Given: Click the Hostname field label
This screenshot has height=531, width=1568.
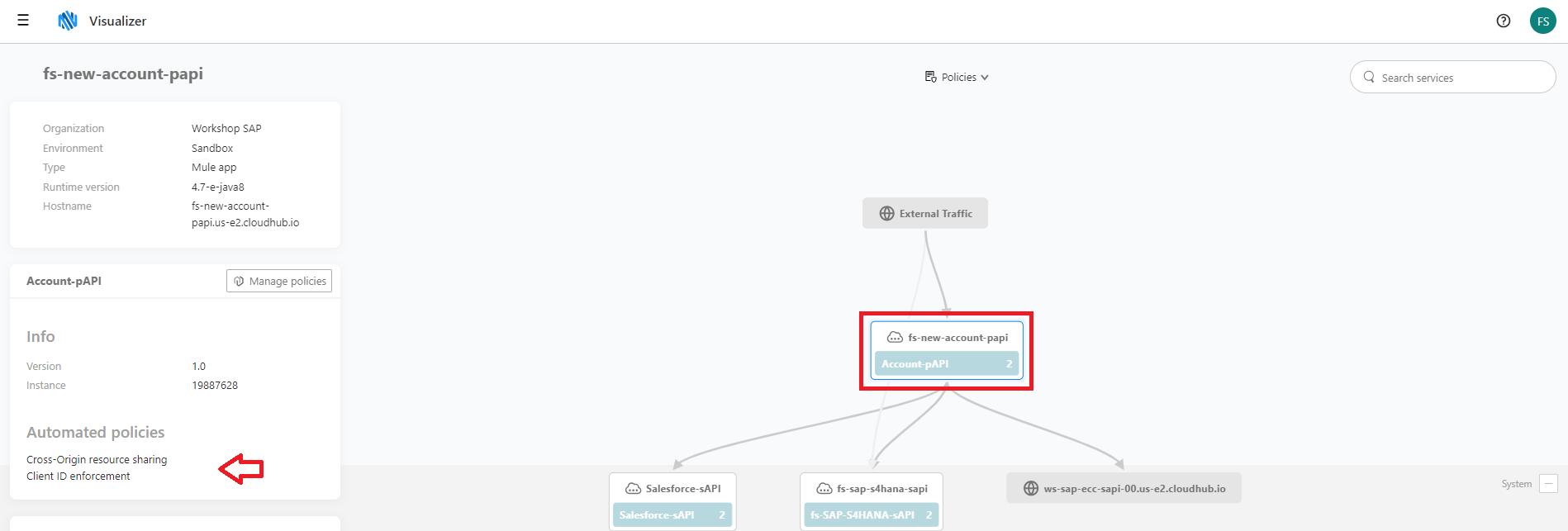Looking at the screenshot, I should click(67, 206).
